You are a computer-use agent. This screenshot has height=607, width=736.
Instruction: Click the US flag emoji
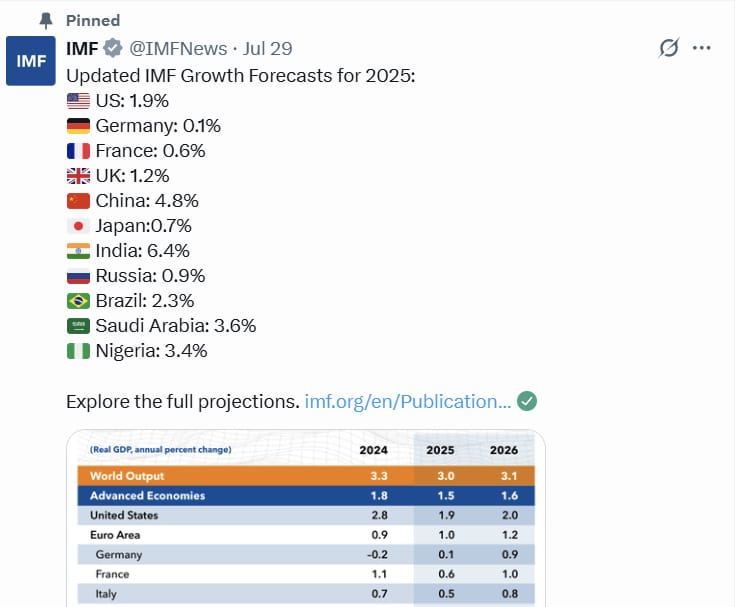coord(78,100)
